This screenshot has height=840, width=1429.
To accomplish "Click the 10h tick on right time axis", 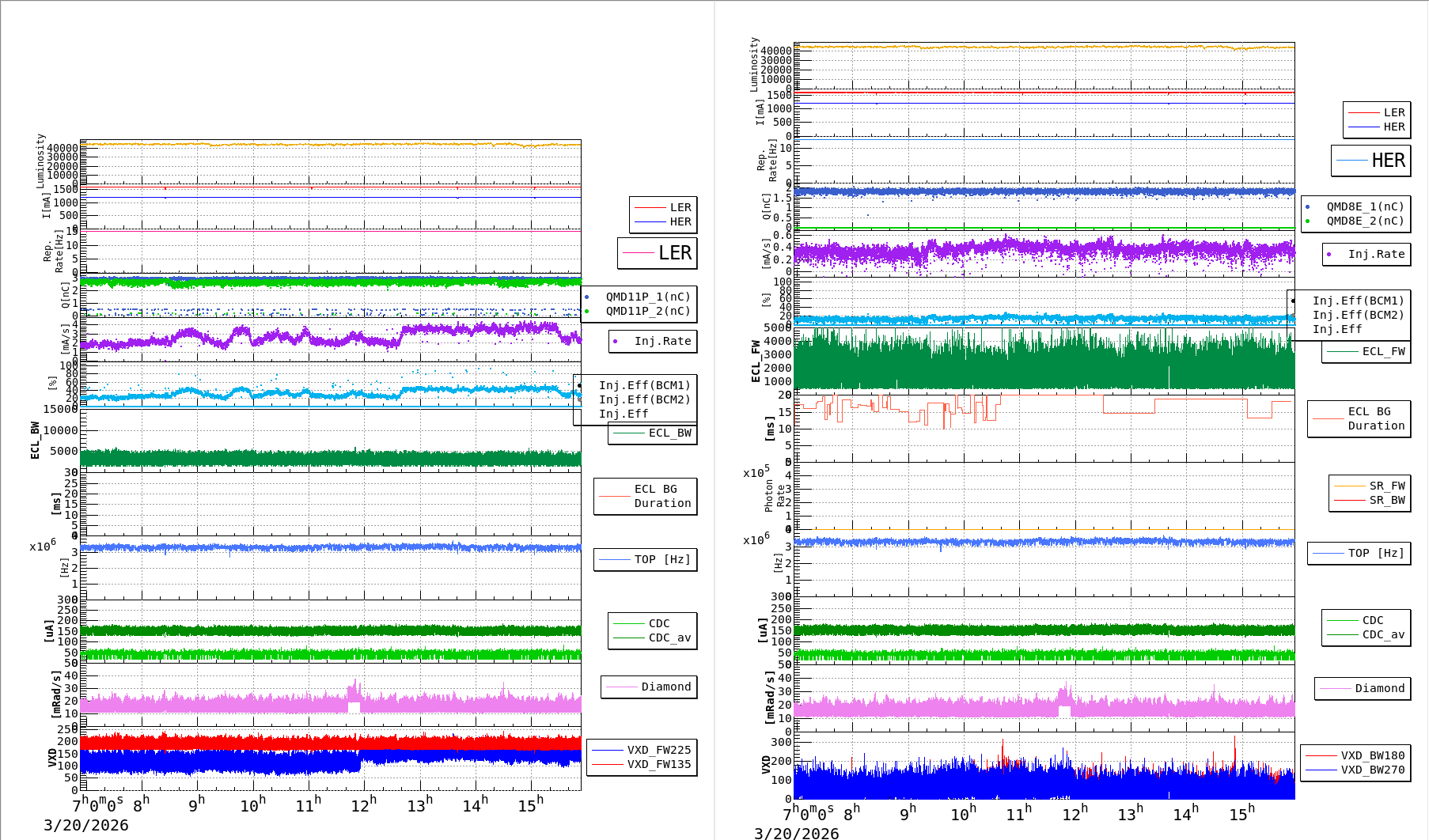I will [963, 813].
